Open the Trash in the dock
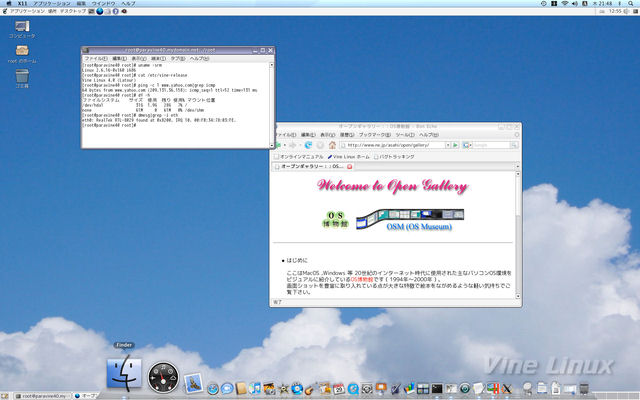The width and height of the screenshot is (640, 400). pyautogui.click(x=584, y=389)
